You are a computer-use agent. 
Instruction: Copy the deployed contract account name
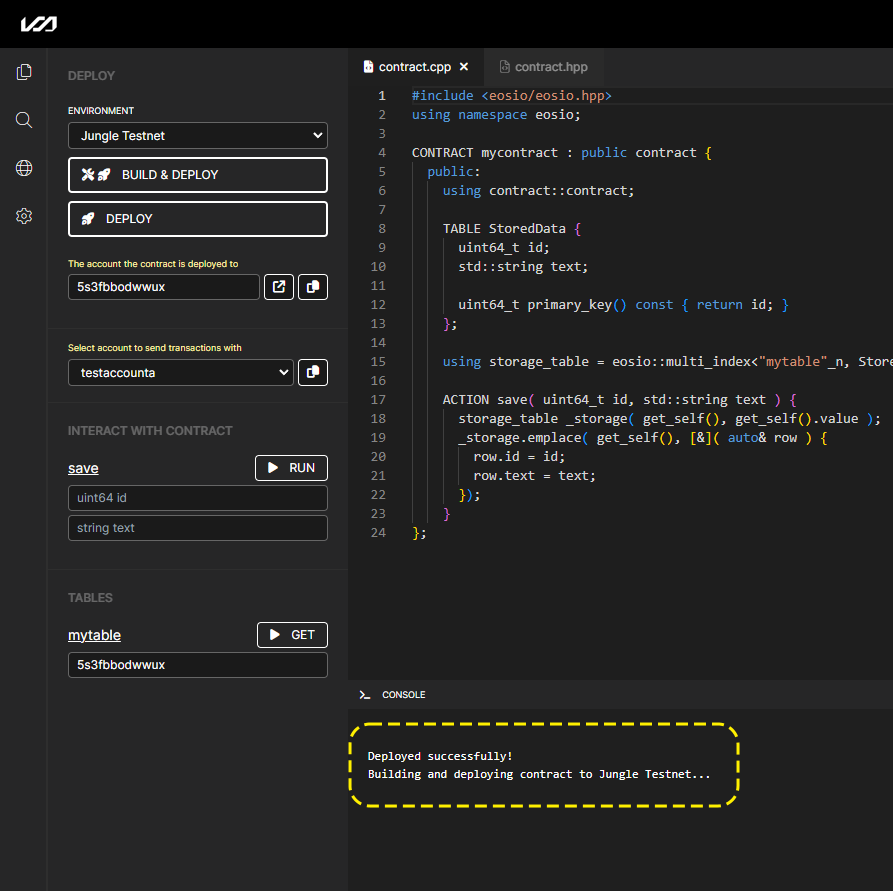coord(313,287)
